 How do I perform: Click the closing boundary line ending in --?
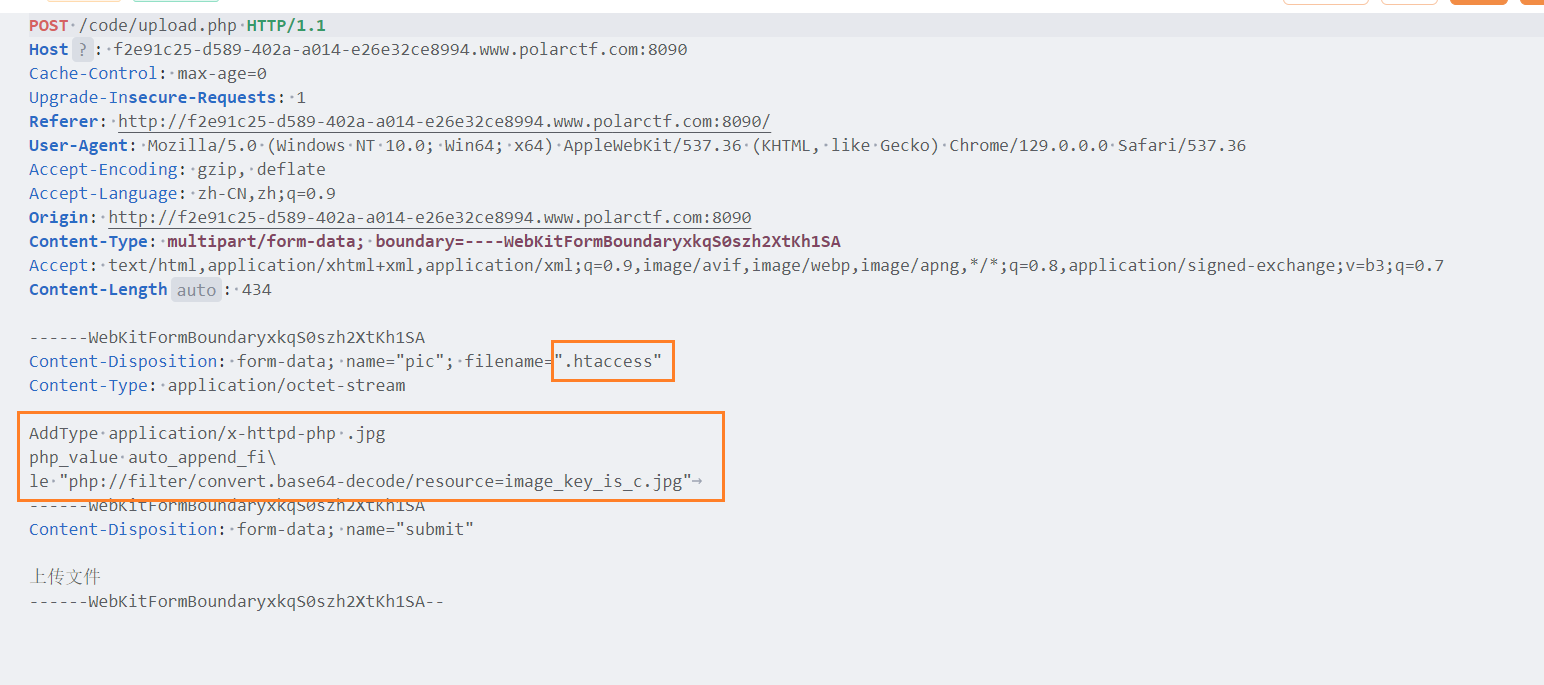point(237,601)
